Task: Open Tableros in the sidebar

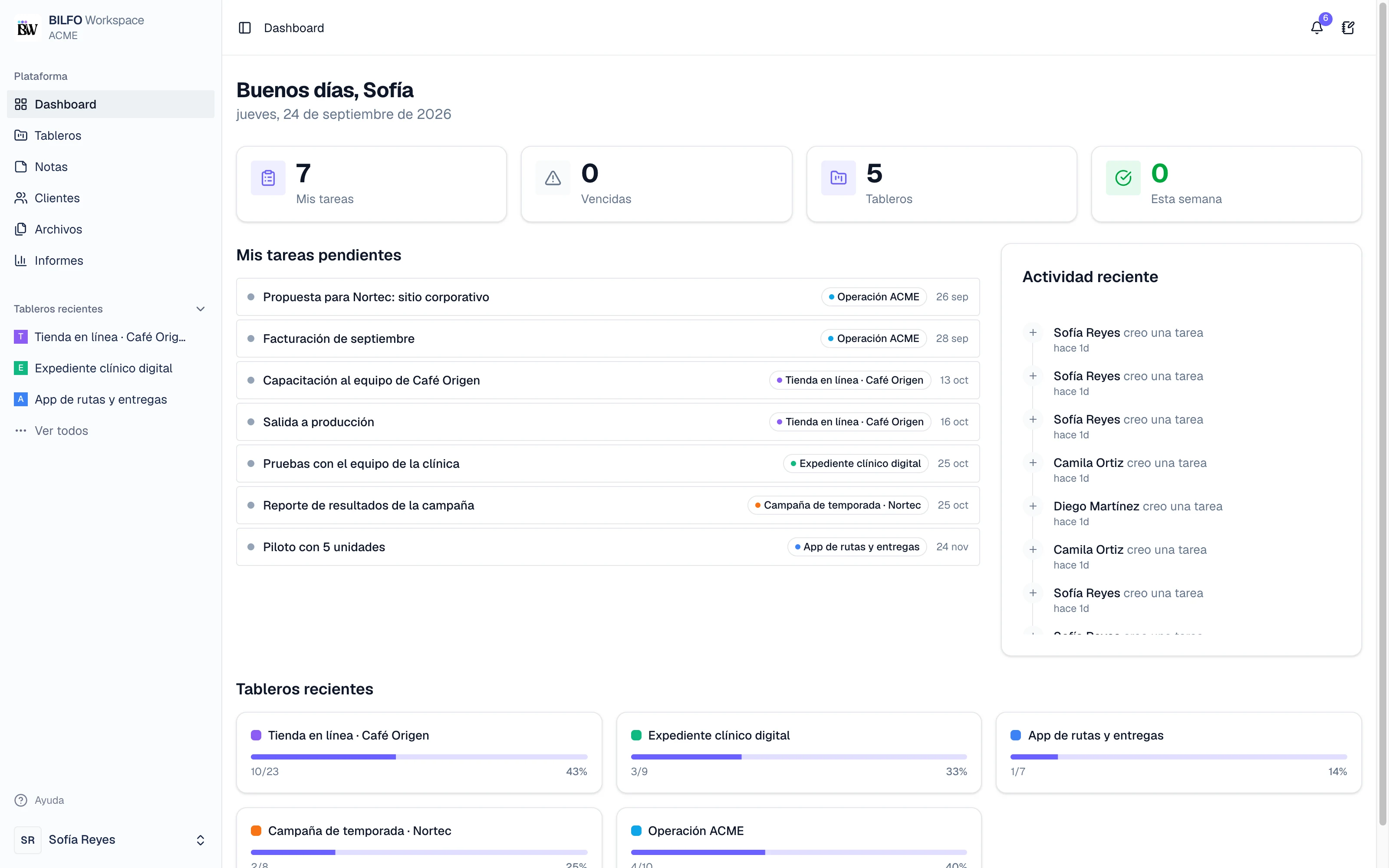Action: coord(111,135)
